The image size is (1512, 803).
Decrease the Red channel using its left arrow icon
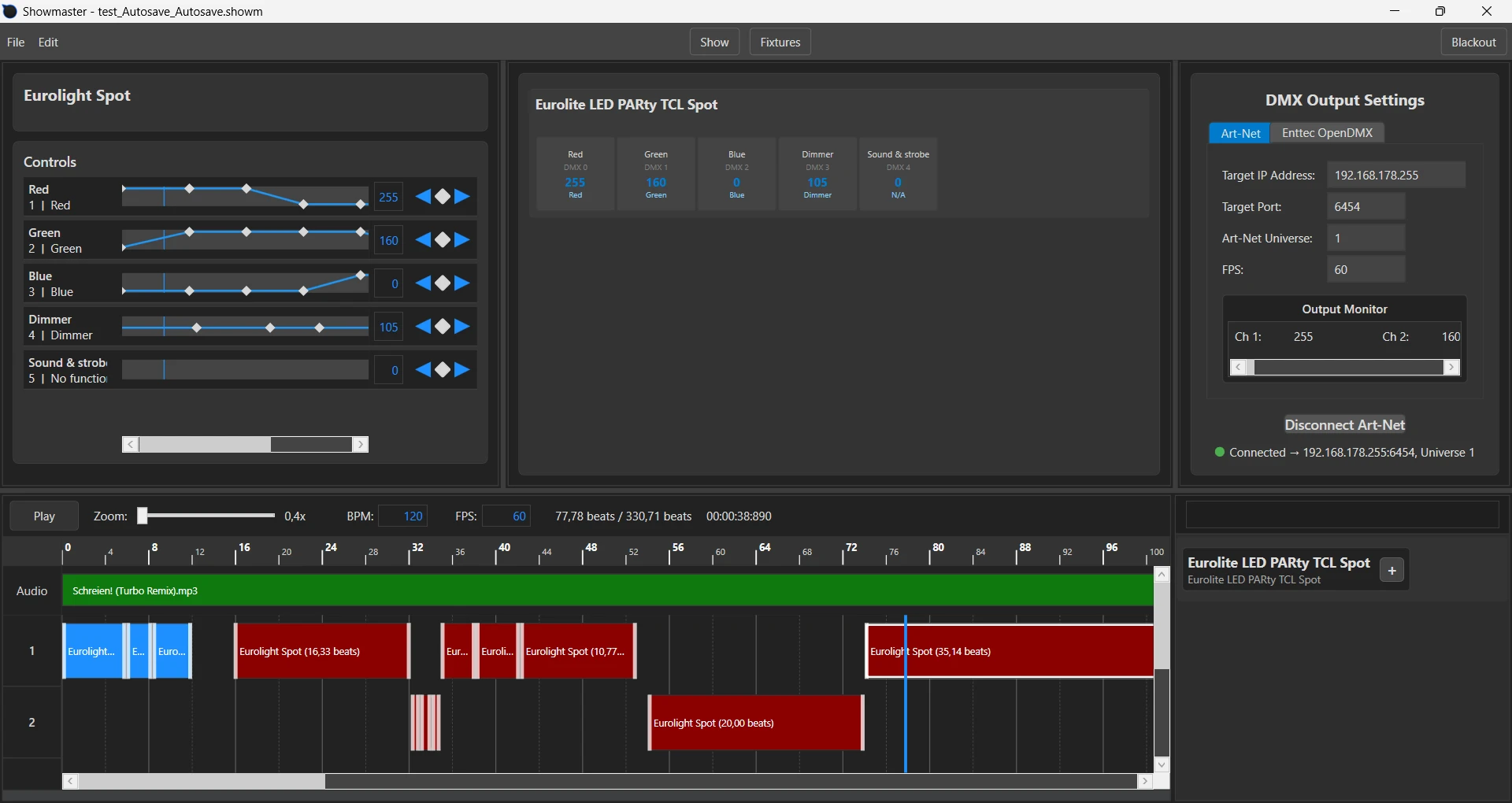pyautogui.click(x=423, y=197)
